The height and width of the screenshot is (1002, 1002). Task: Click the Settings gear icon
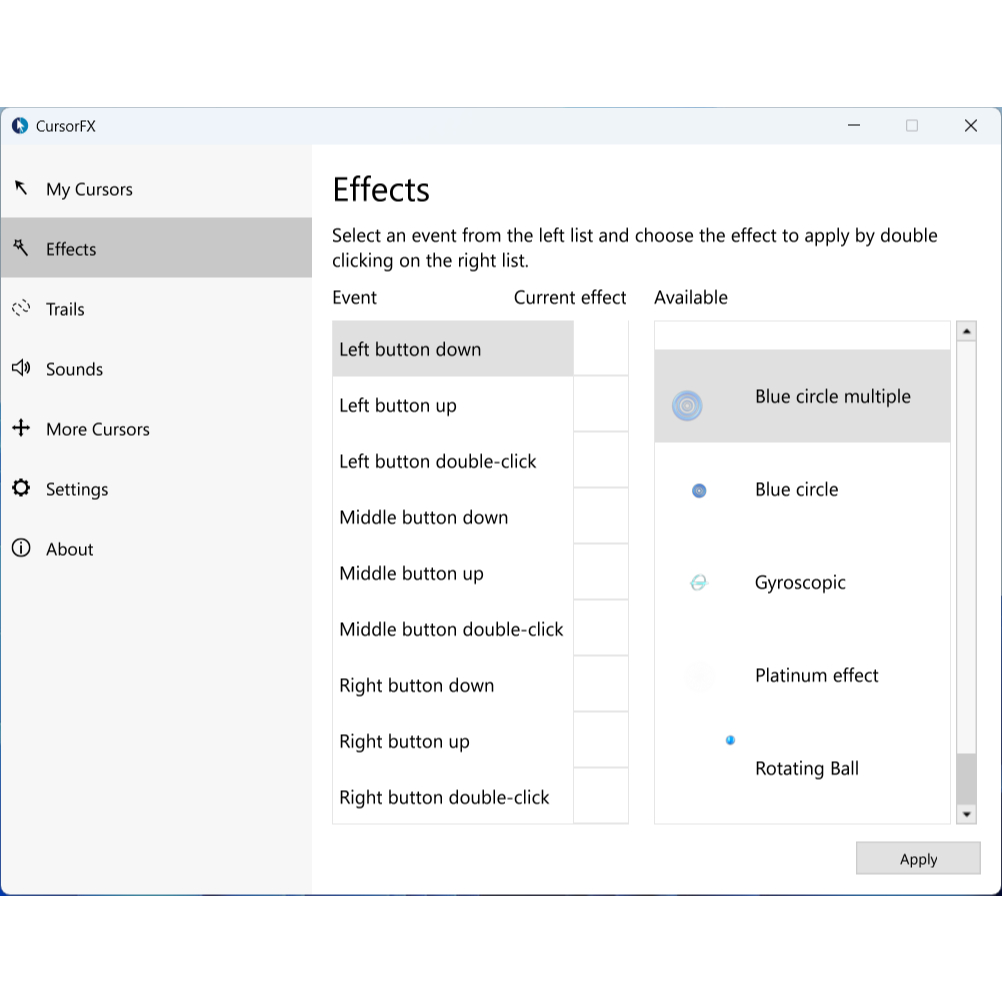21,488
